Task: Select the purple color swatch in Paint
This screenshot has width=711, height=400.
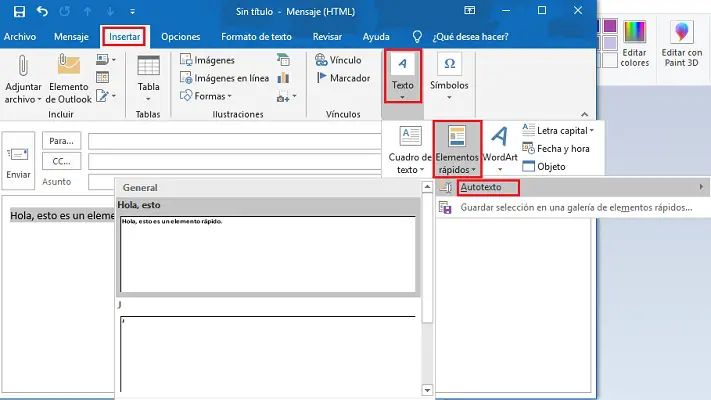Action: [610, 26]
